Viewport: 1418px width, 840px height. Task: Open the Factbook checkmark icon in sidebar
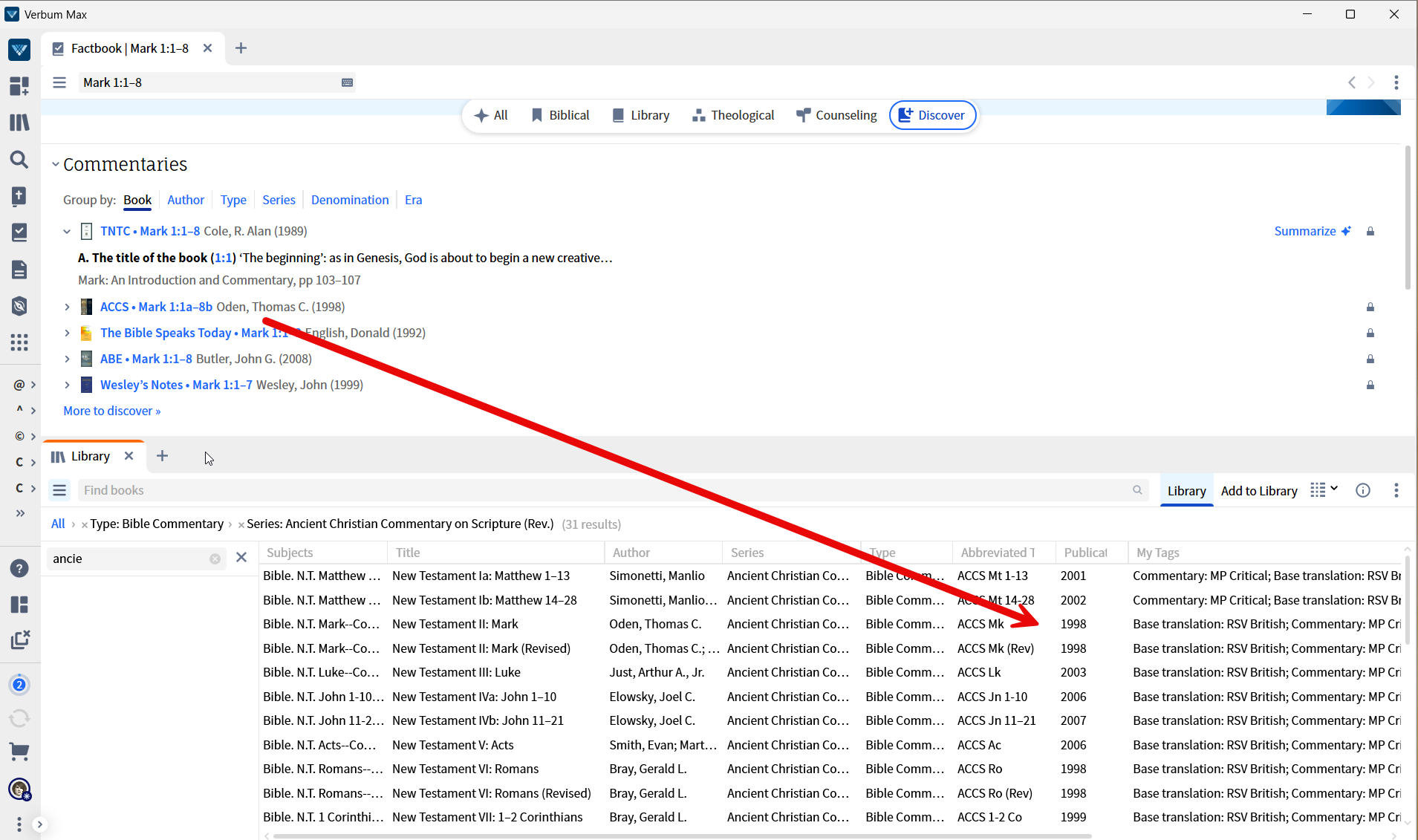(19, 232)
